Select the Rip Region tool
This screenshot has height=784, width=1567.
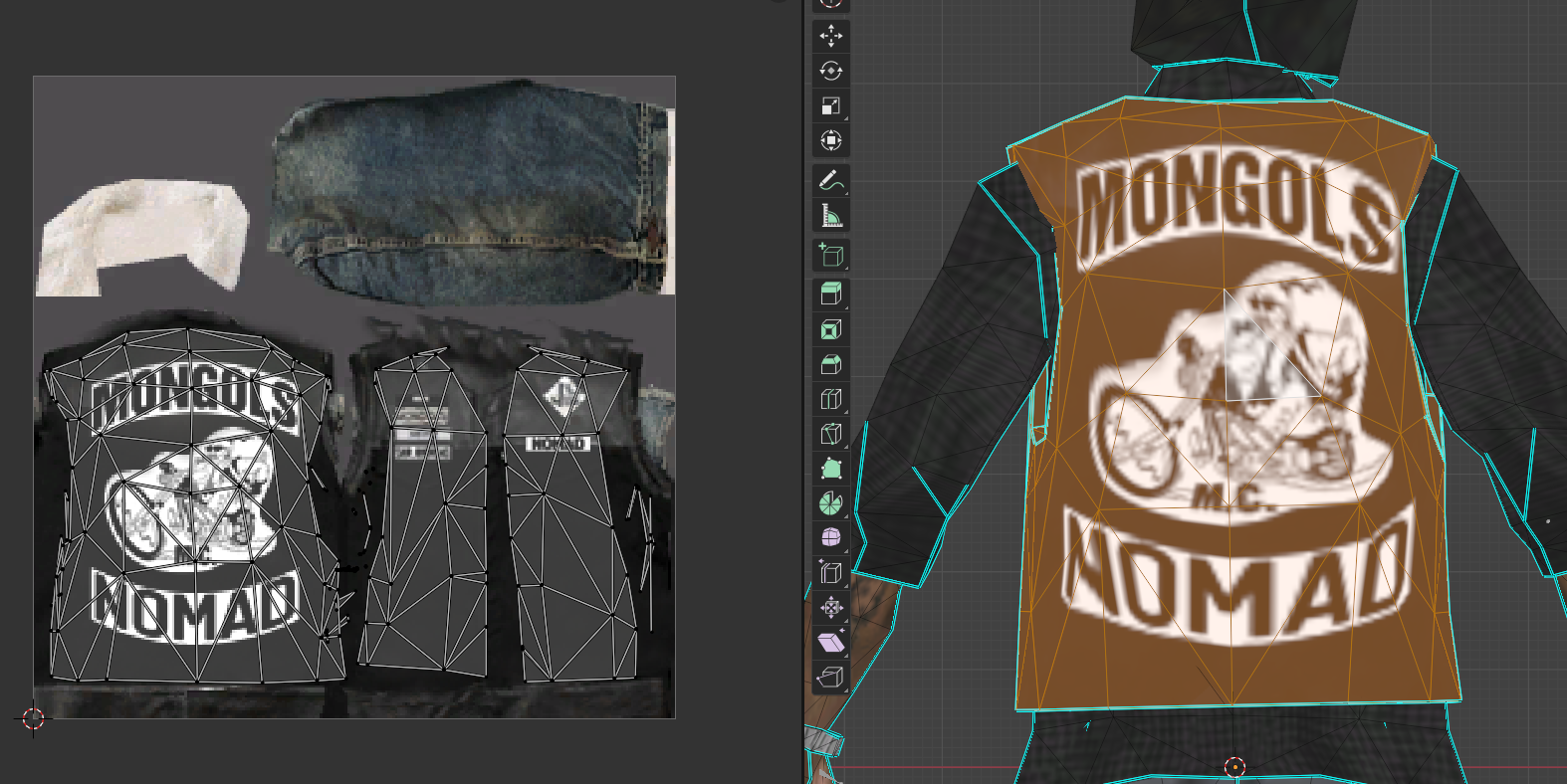click(831, 678)
